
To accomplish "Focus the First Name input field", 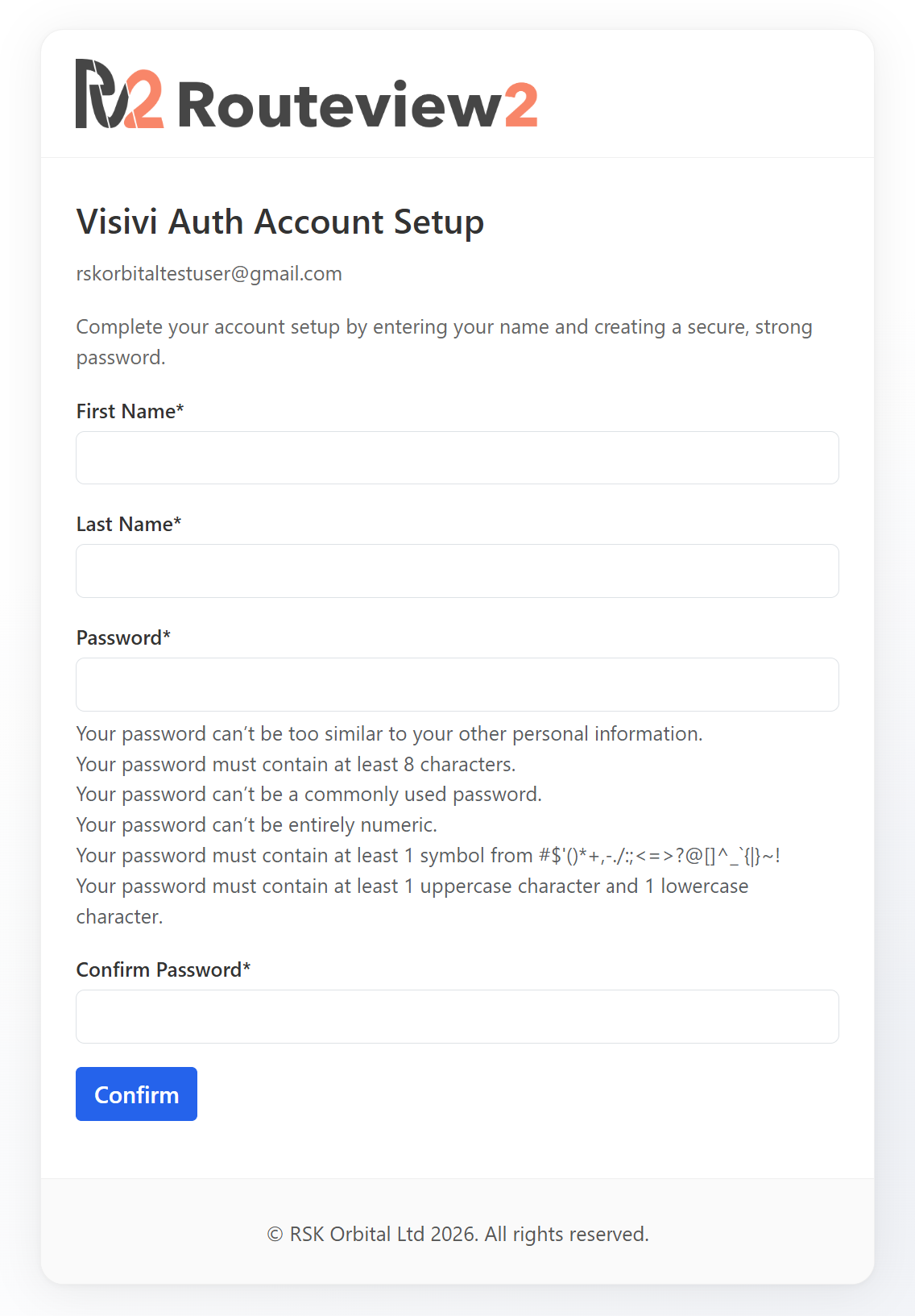I will (457, 458).
